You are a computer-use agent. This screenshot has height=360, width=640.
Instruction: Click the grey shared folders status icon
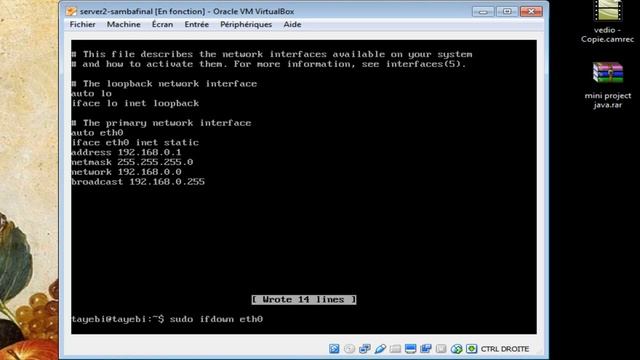(395, 349)
